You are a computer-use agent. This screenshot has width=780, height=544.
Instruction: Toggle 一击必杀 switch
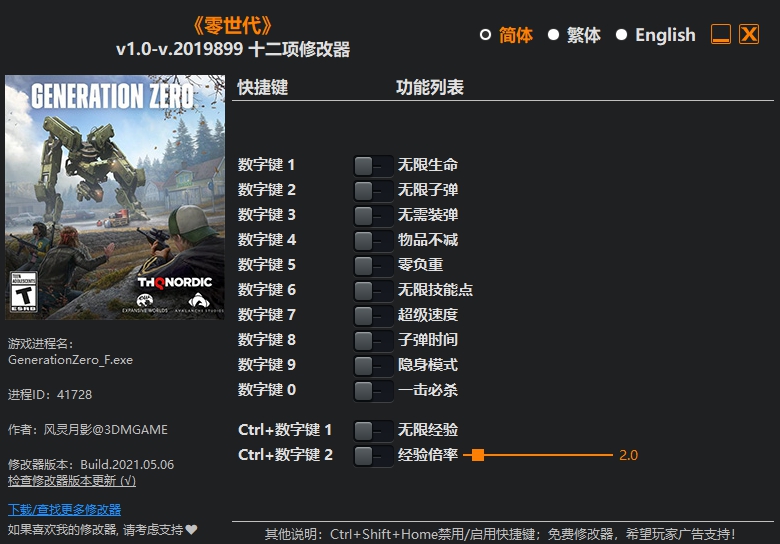[373, 390]
